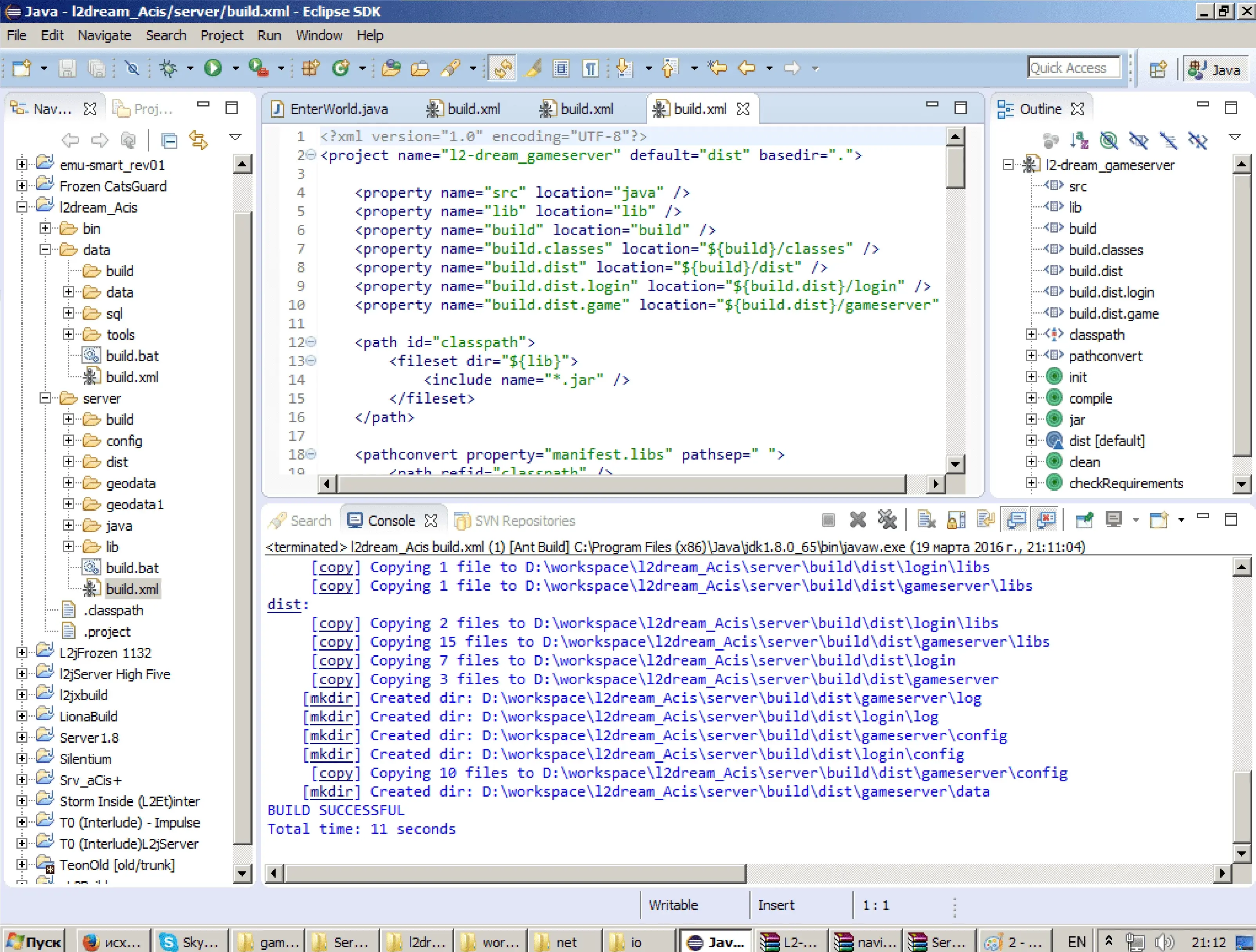Click Remove All Terminated Launches icon
Image resolution: width=1256 pixels, height=952 pixels.
pyautogui.click(x=887, y=519)
